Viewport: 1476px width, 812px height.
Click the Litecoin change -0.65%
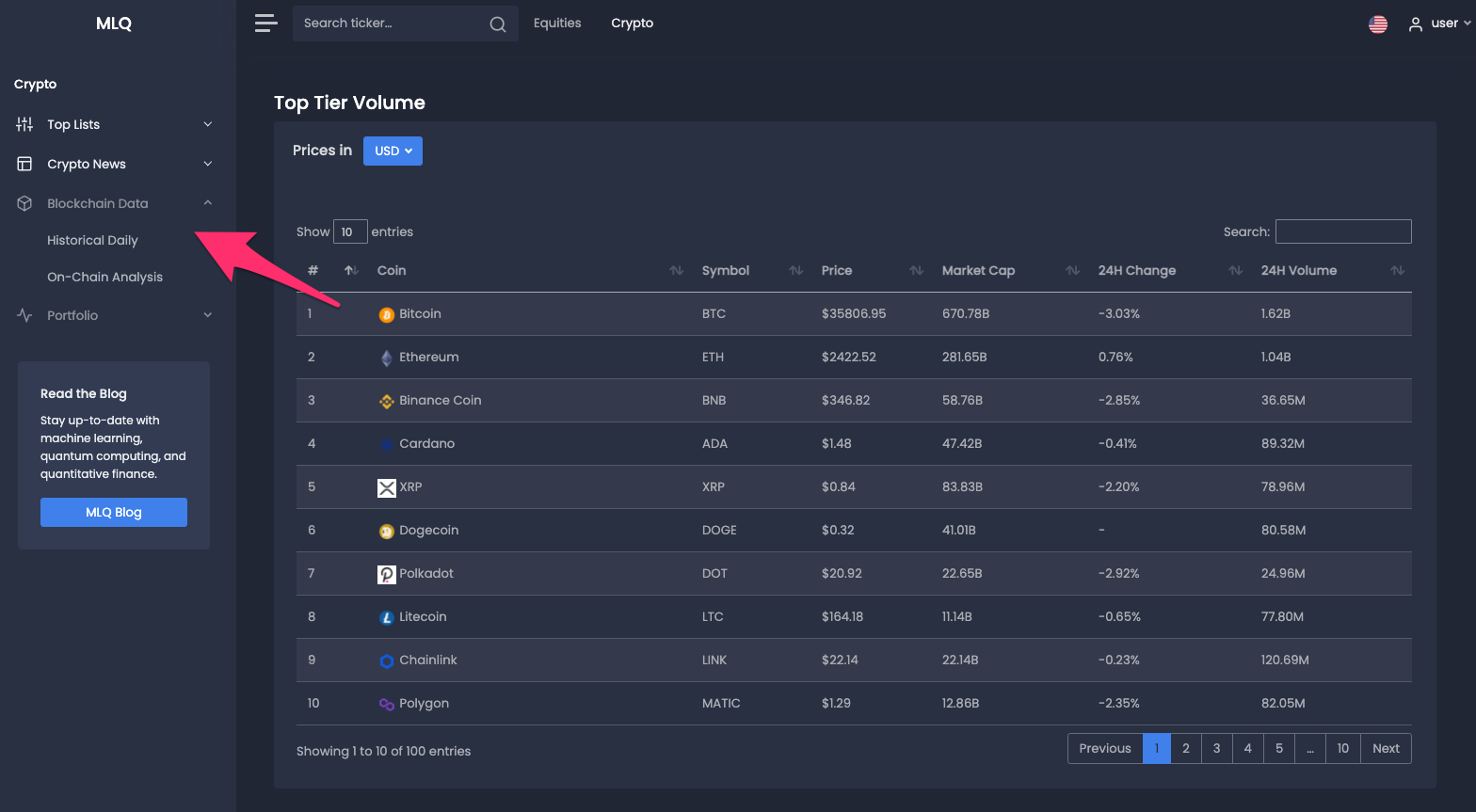pos(1119,616)
